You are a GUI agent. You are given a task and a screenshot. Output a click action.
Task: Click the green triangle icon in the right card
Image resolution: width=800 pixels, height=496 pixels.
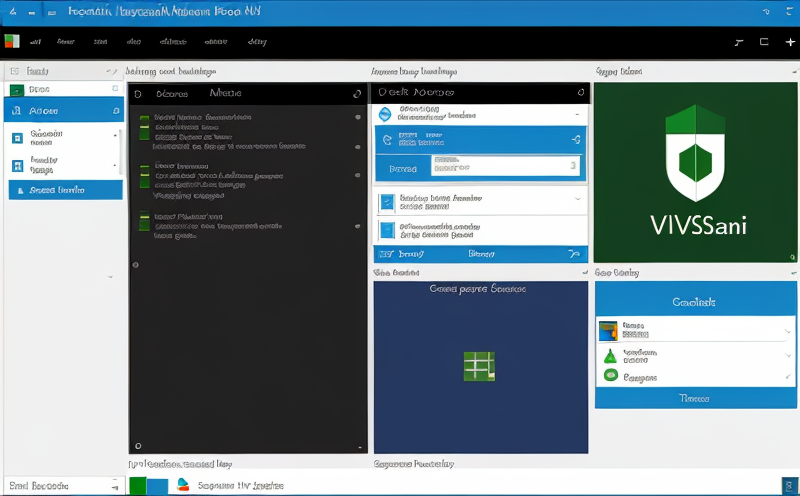tap(610, 356)
